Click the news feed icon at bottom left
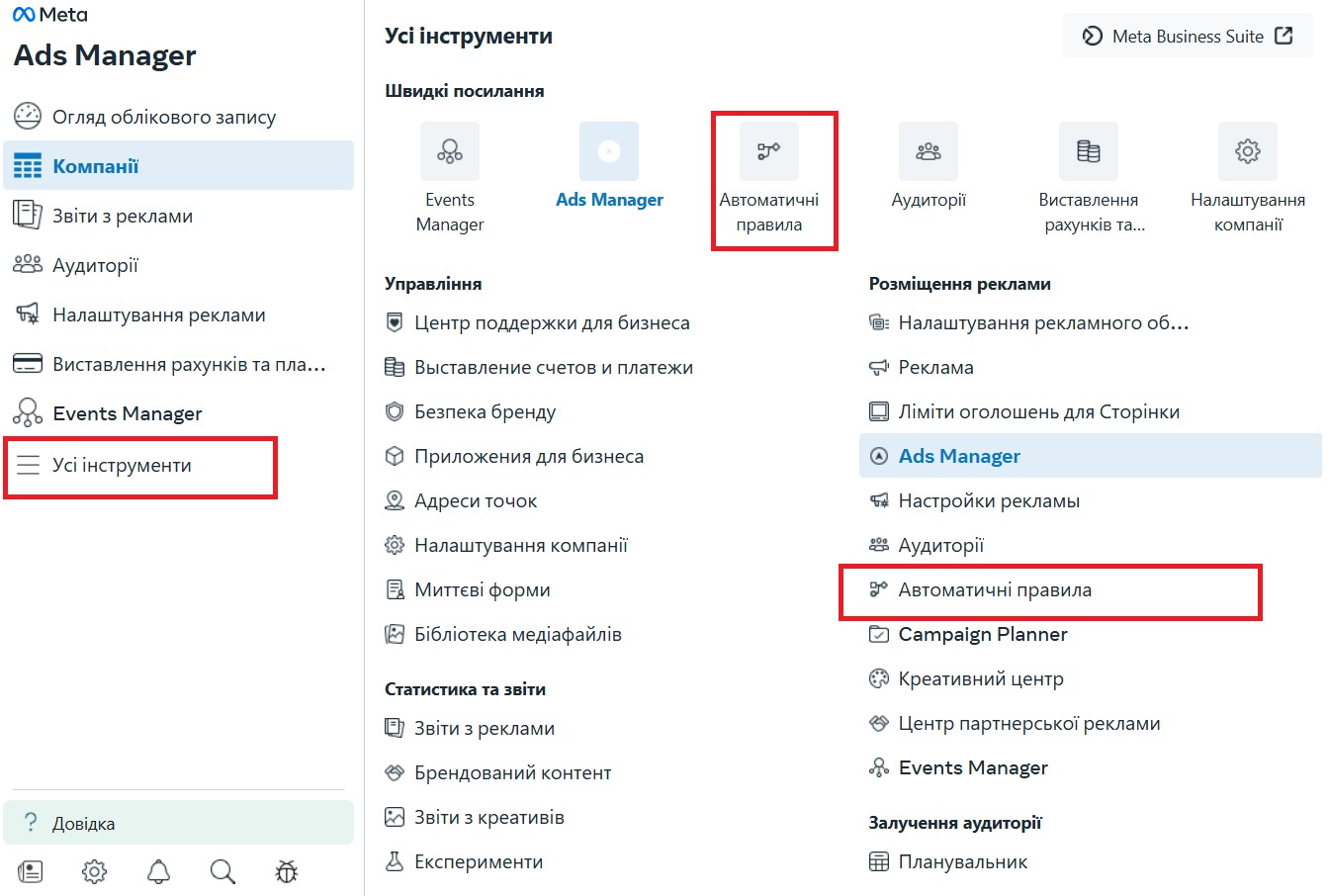Image resolution: width=1327 pixels, height=896 pixels. [31, 871]
